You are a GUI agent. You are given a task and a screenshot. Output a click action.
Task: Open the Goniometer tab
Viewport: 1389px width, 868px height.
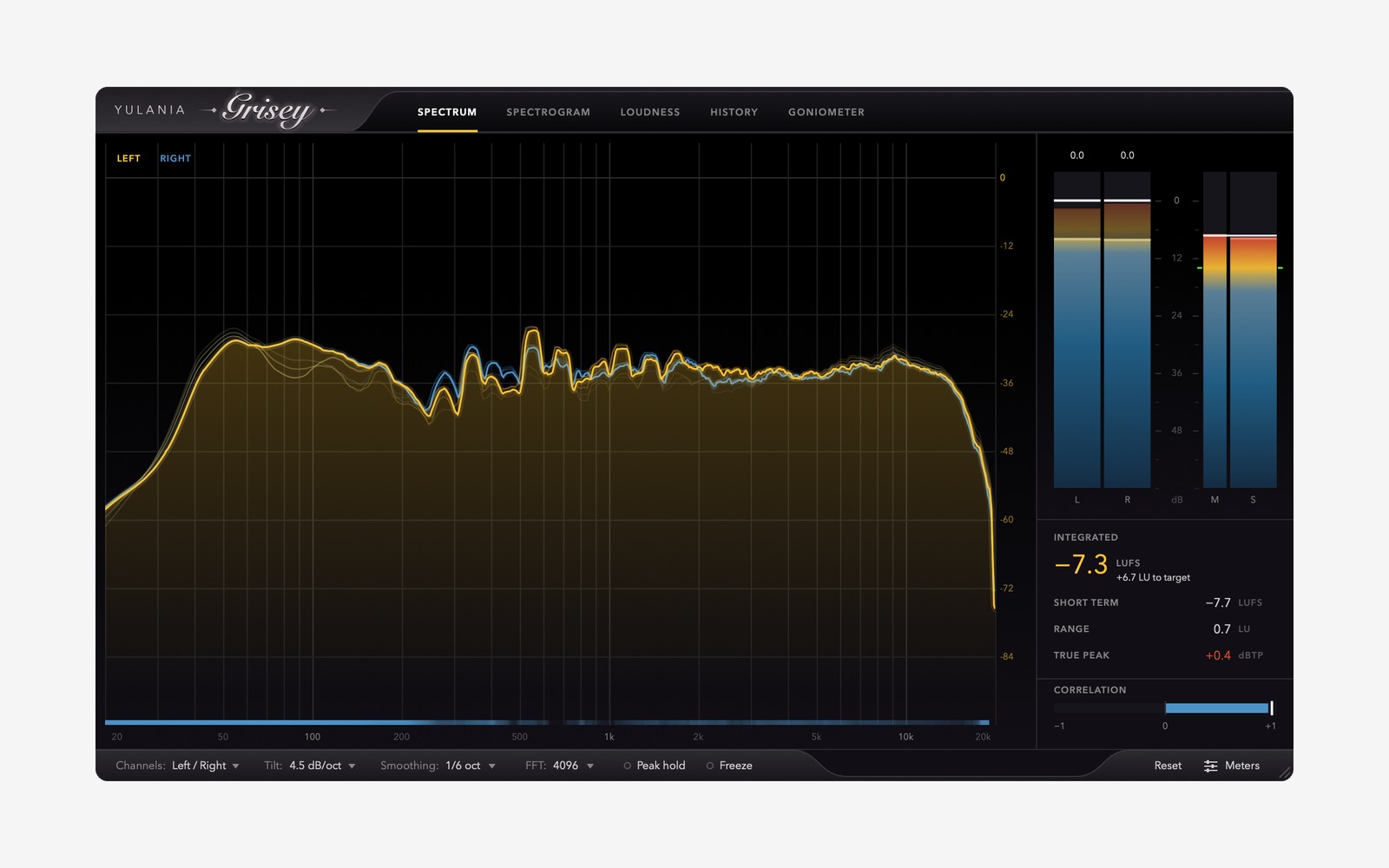tap(826, 112)
